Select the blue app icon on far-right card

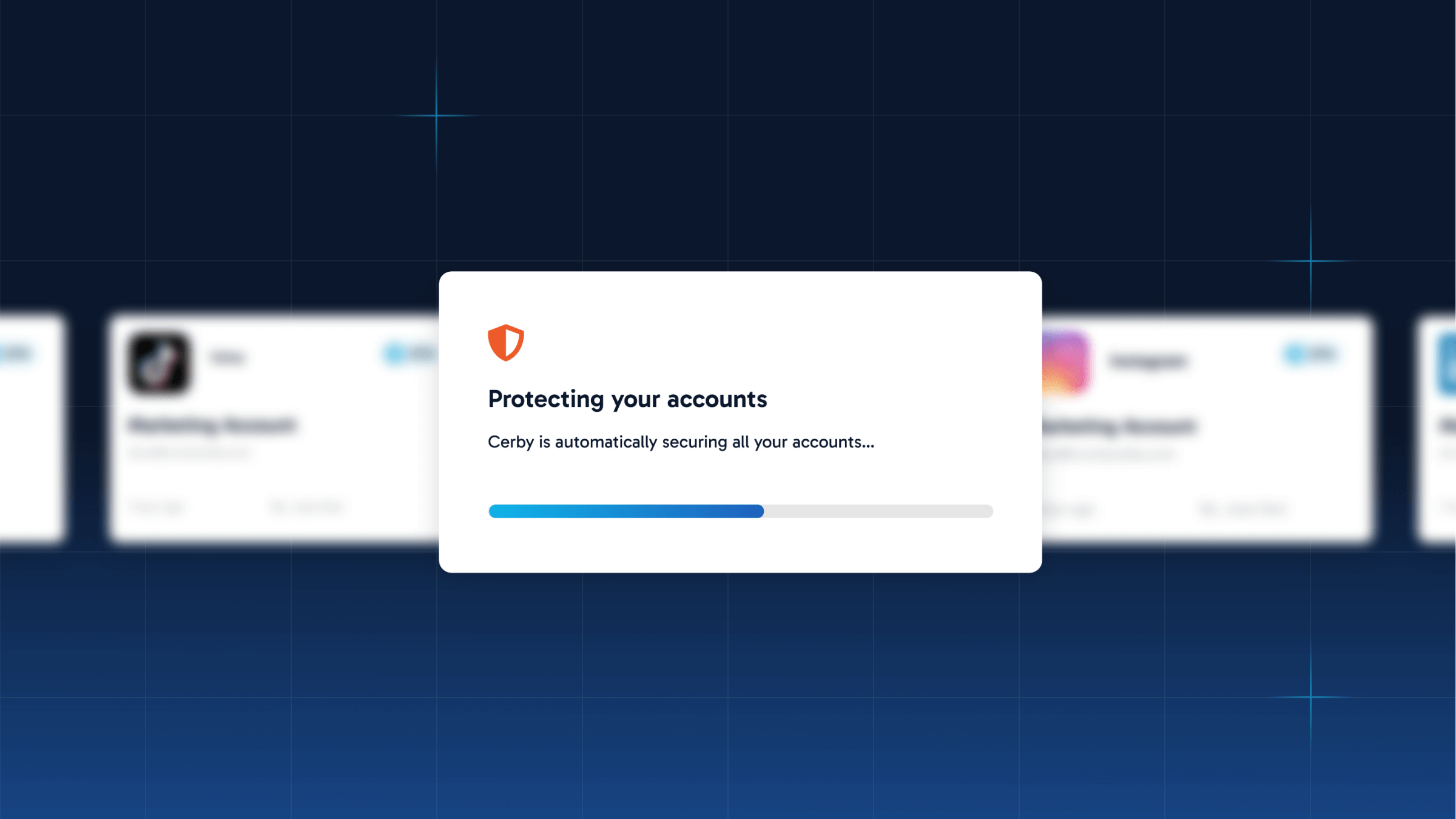point(1447,365)
